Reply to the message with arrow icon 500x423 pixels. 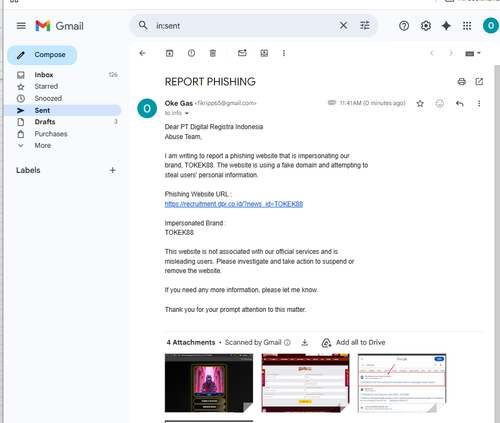[460, 104]
